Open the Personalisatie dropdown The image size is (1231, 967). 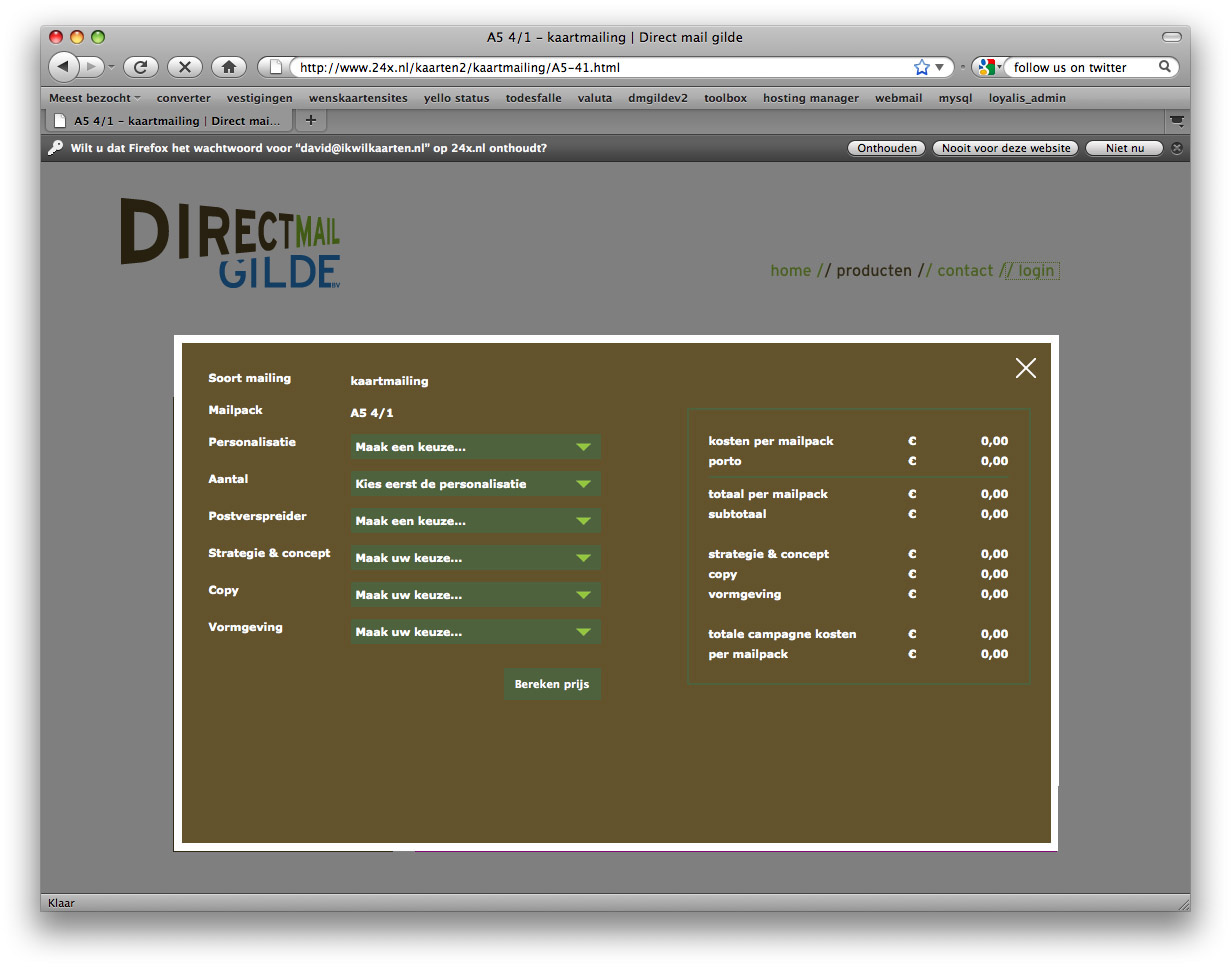point(475,447)
